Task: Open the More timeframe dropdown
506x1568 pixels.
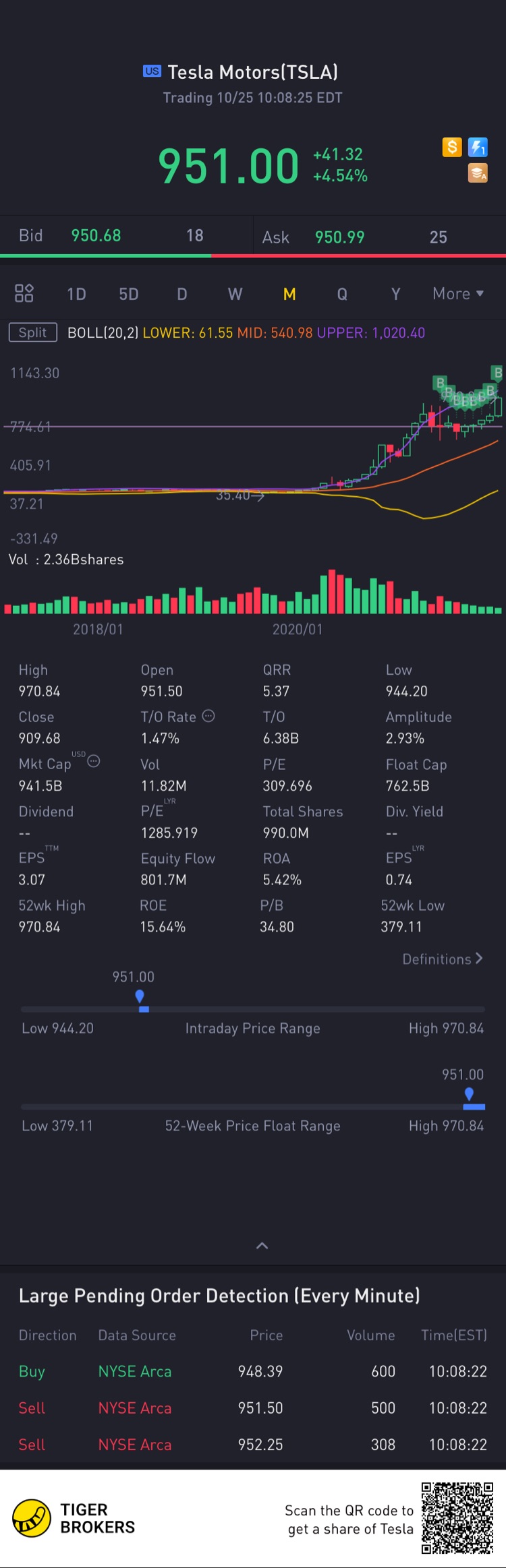Action: pyautogui.click(x=458, y=293)
